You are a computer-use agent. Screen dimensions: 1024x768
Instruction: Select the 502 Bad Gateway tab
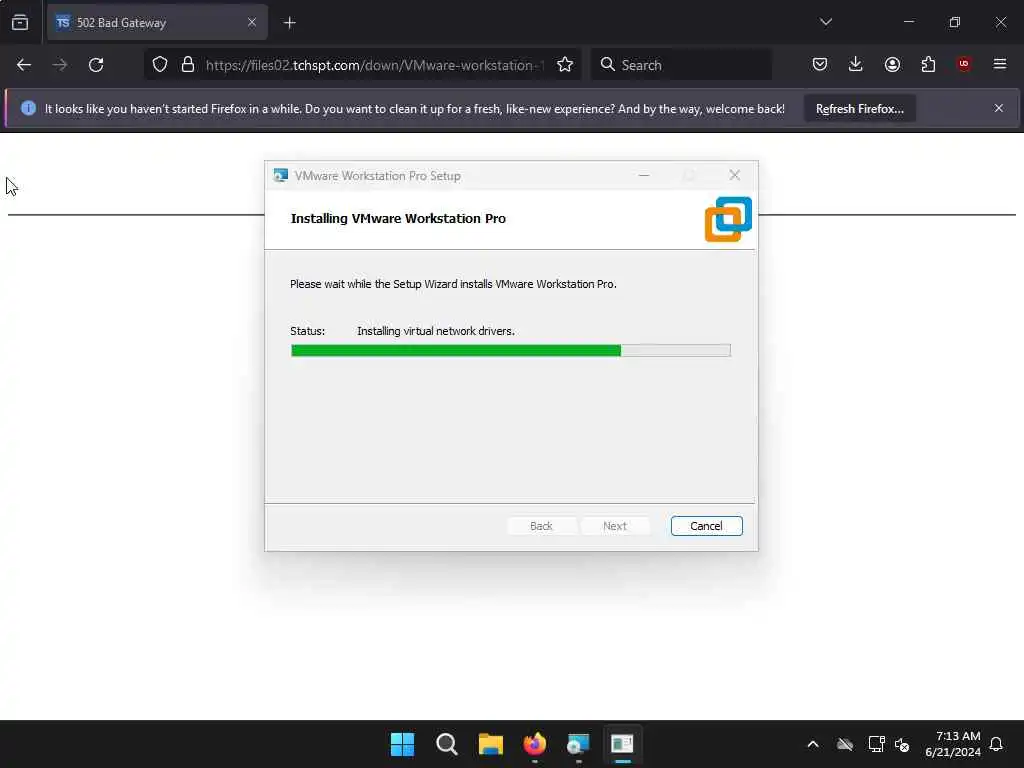pos(157,23)
